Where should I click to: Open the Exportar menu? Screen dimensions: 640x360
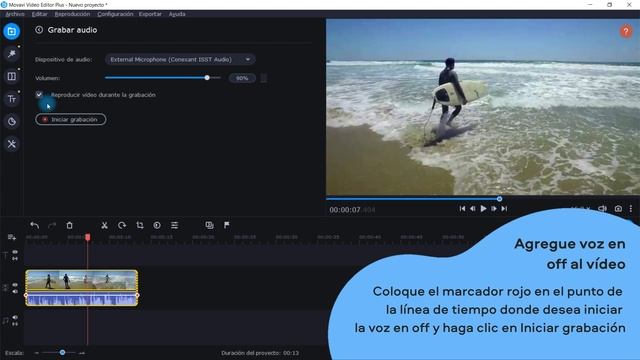(150, 14)
